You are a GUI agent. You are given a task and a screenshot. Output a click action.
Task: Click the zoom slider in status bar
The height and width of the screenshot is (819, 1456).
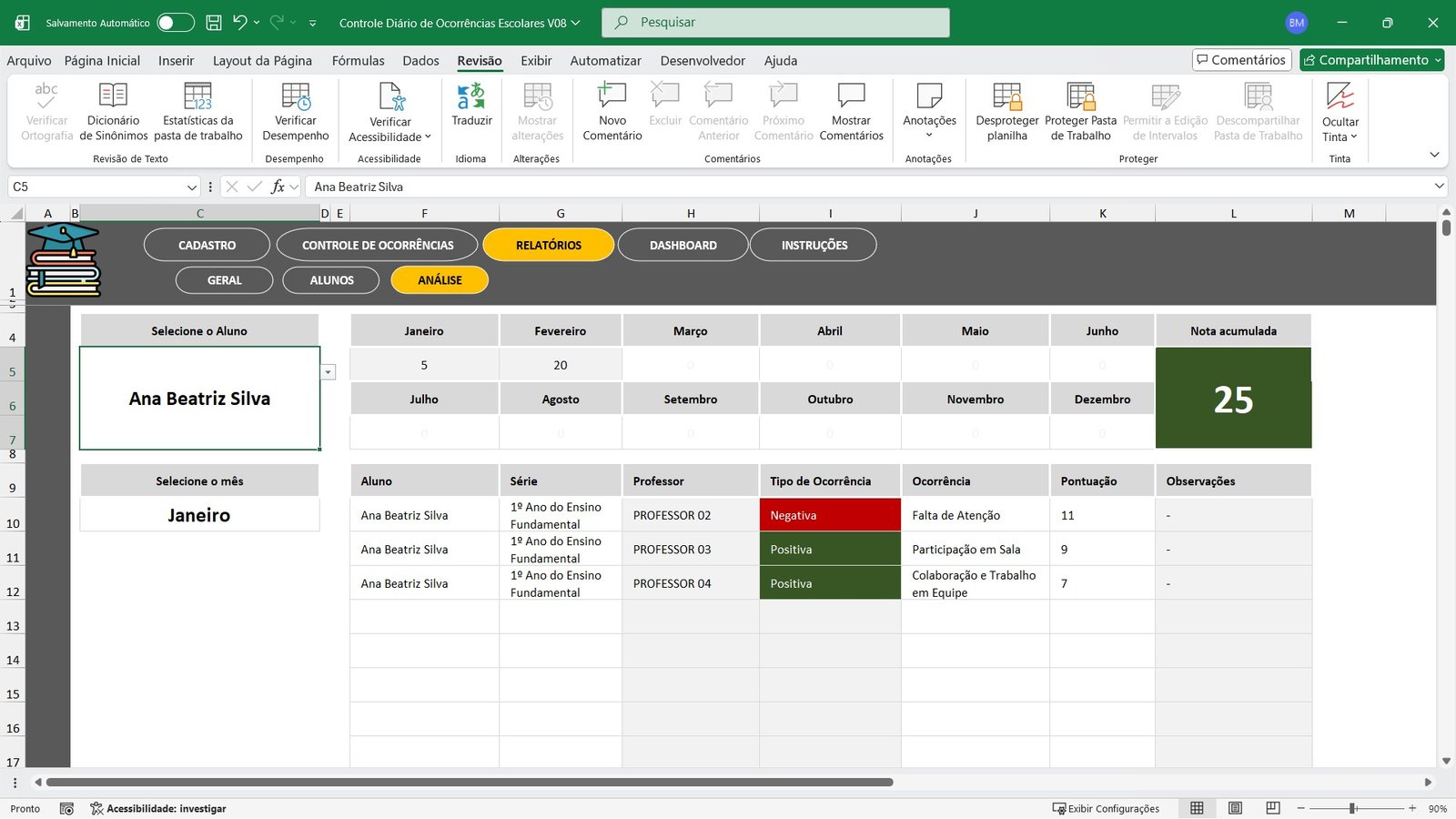(1353, 808)
